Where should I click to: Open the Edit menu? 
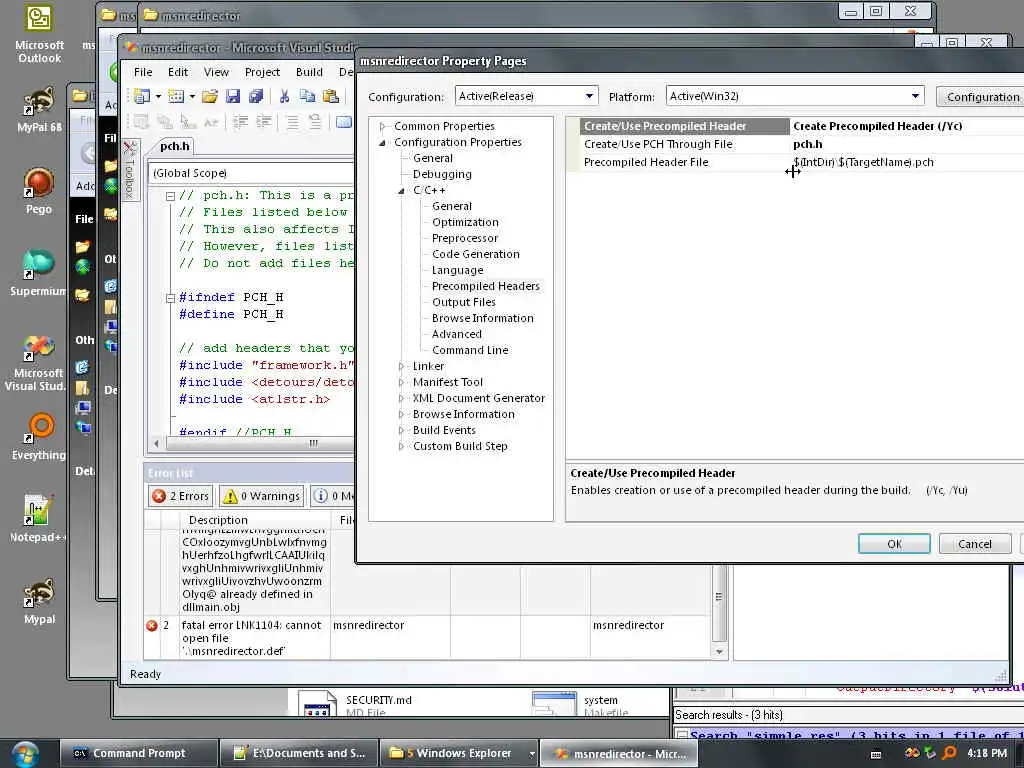point(178,72)
